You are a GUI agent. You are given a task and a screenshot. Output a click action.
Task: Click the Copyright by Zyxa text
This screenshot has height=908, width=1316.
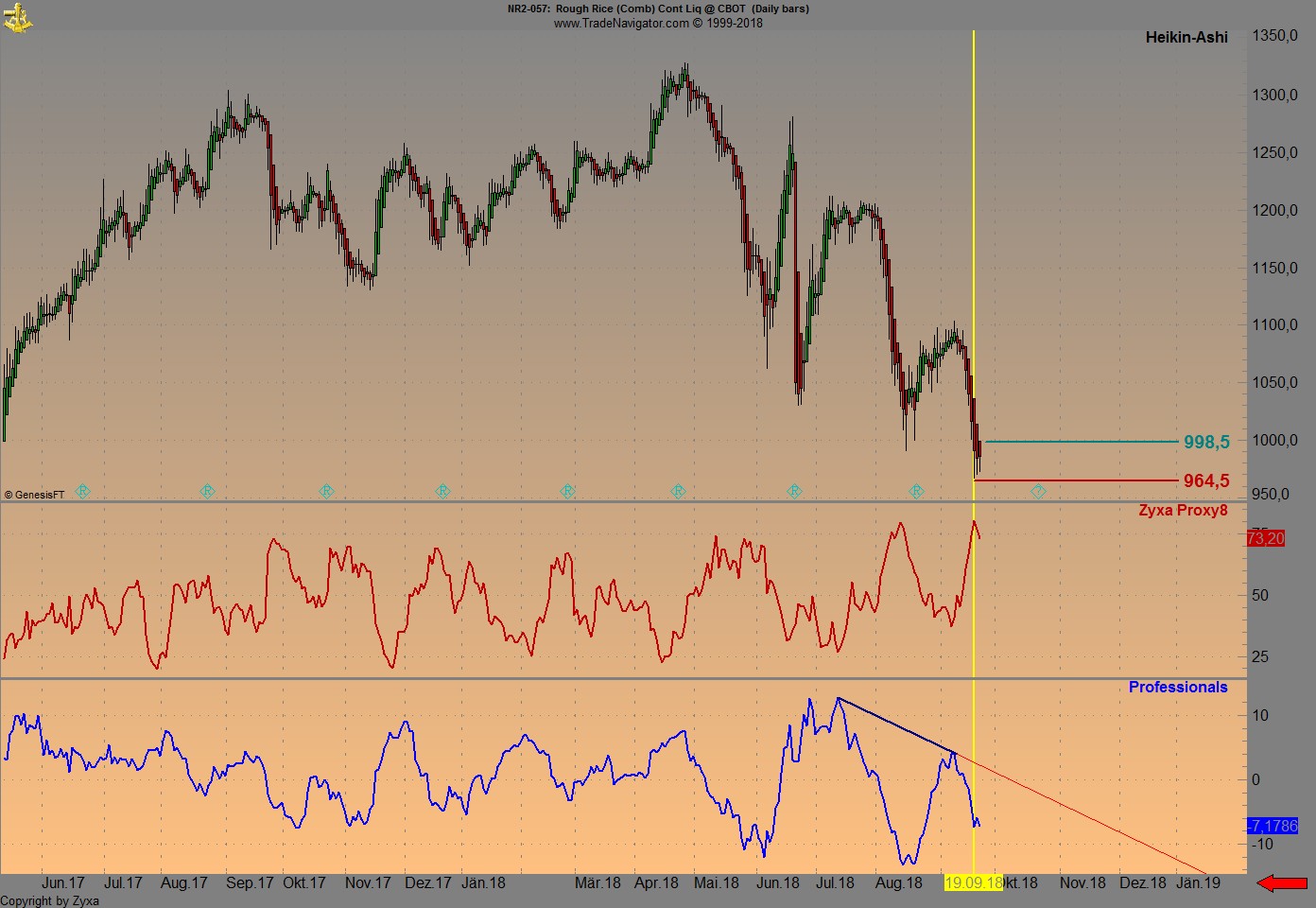49,901
